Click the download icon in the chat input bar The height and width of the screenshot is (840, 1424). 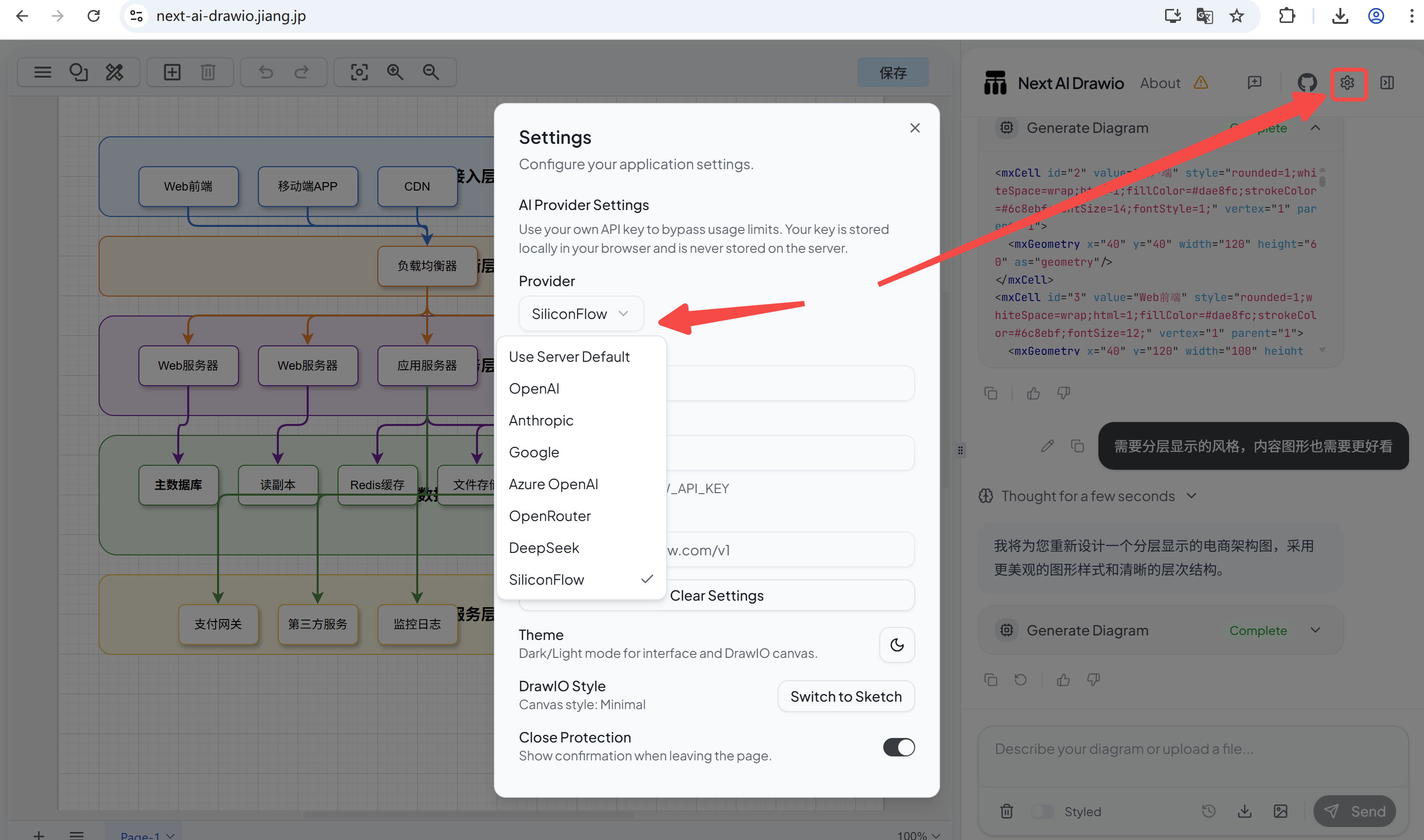coord(1245,811)
